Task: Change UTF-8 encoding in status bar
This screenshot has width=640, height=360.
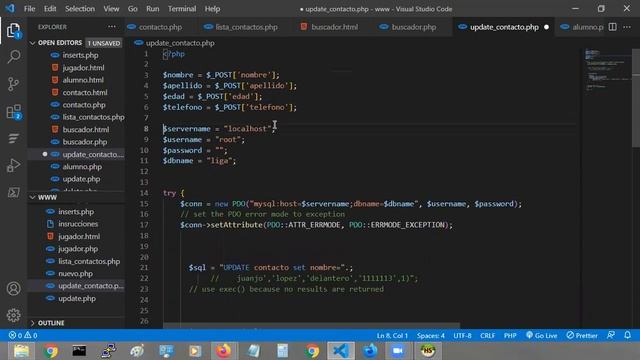Action: [462, 335]
